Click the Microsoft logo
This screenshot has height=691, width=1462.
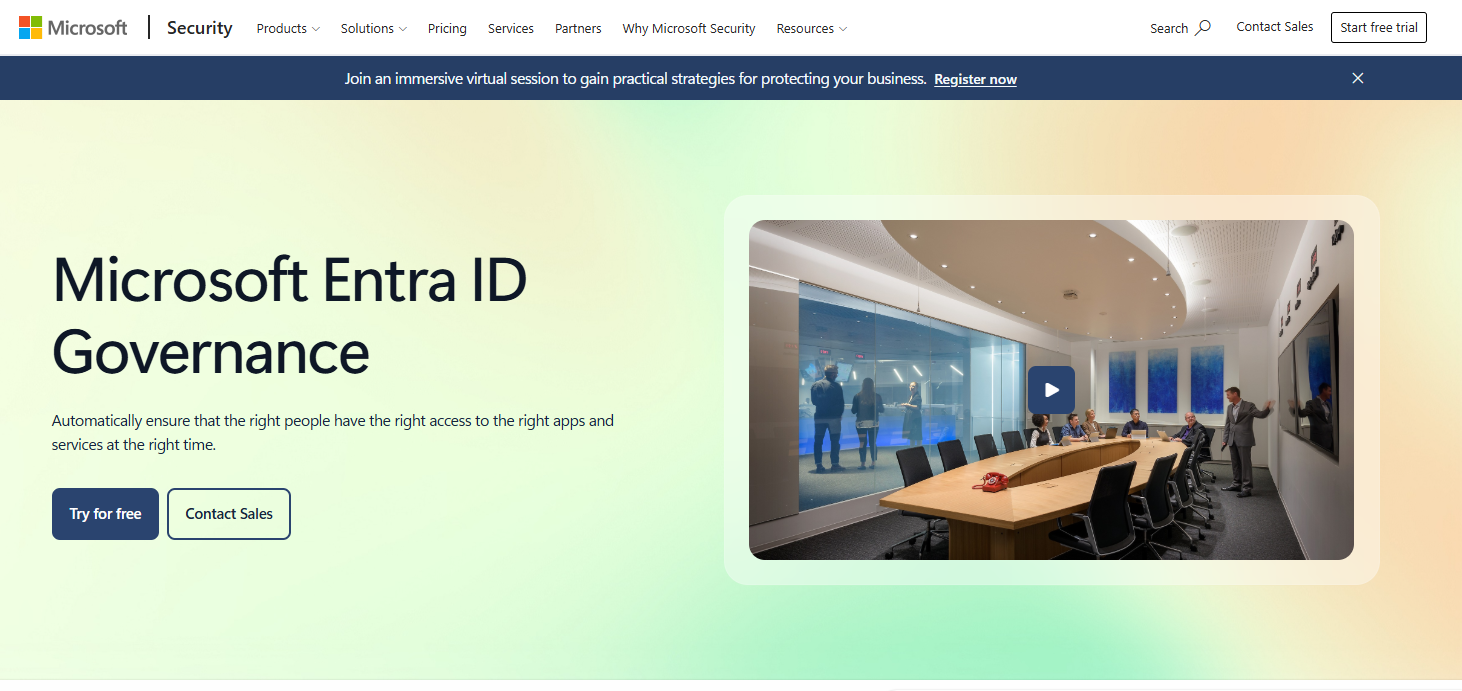click(x=73, y=28)
